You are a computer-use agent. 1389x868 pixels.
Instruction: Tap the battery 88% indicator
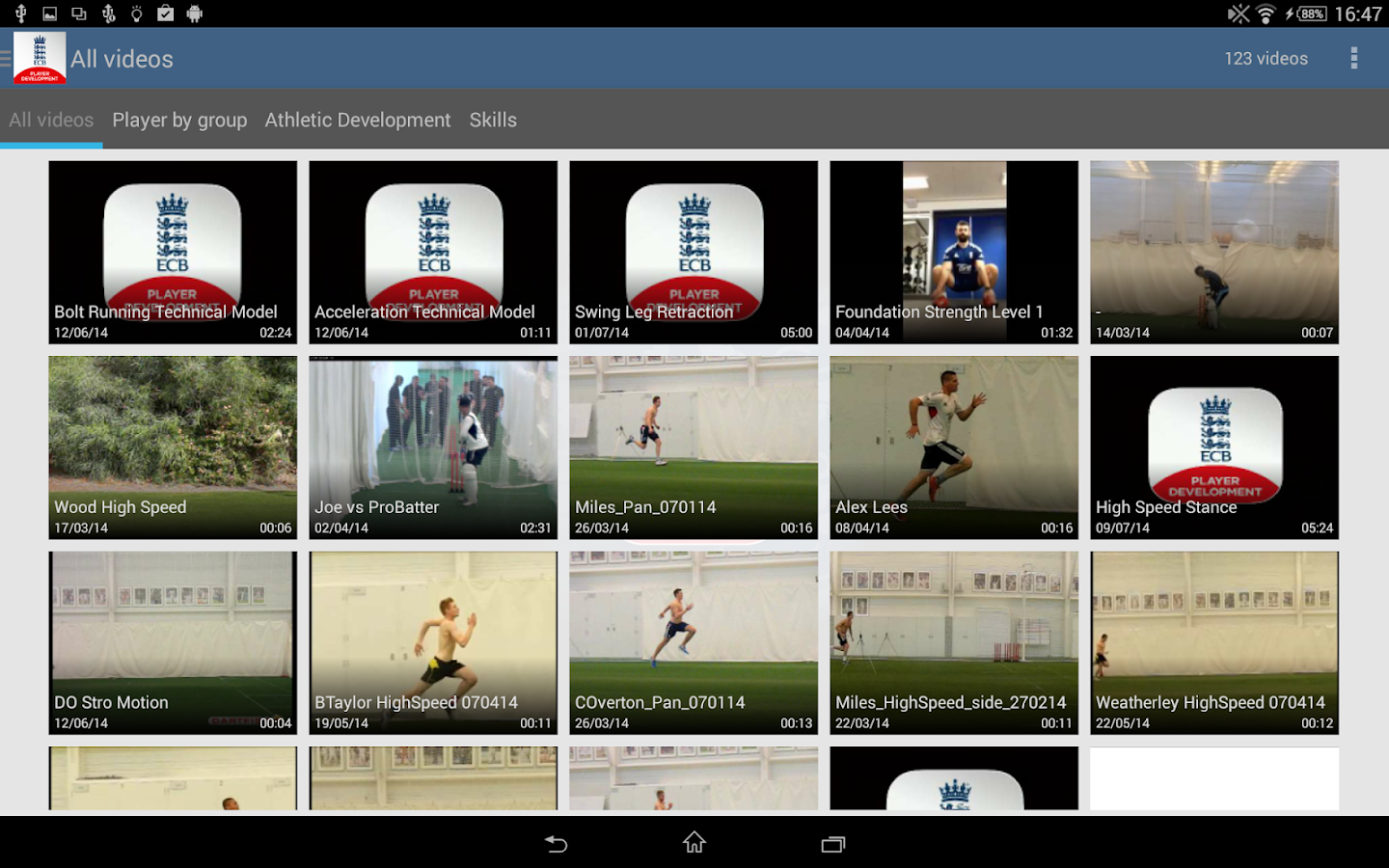(1310, 14)
